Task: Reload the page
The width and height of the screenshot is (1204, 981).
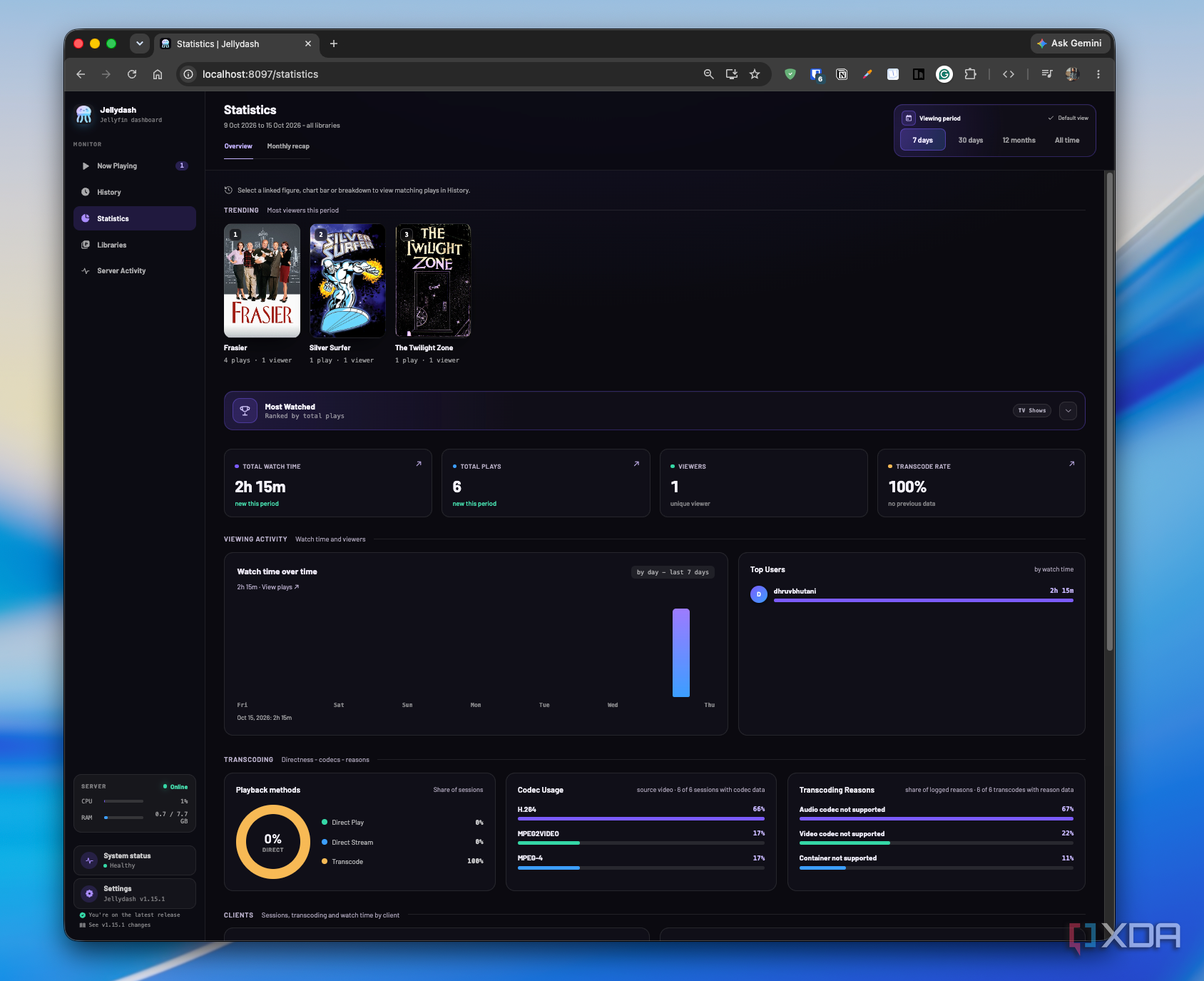Action: click(132, 74)
